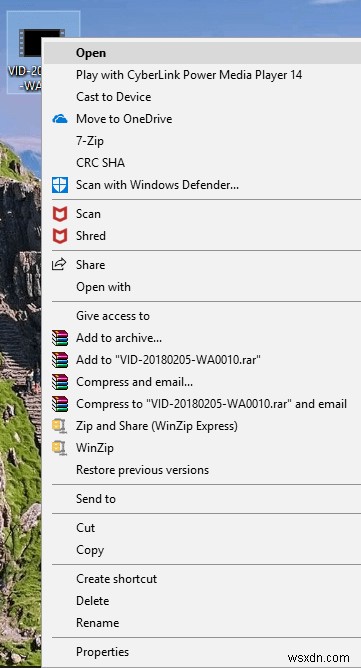This screenshot has width=361, height=668.
Task: Choose Zip and Share (WinZip Express)
Action: (202, 426)
